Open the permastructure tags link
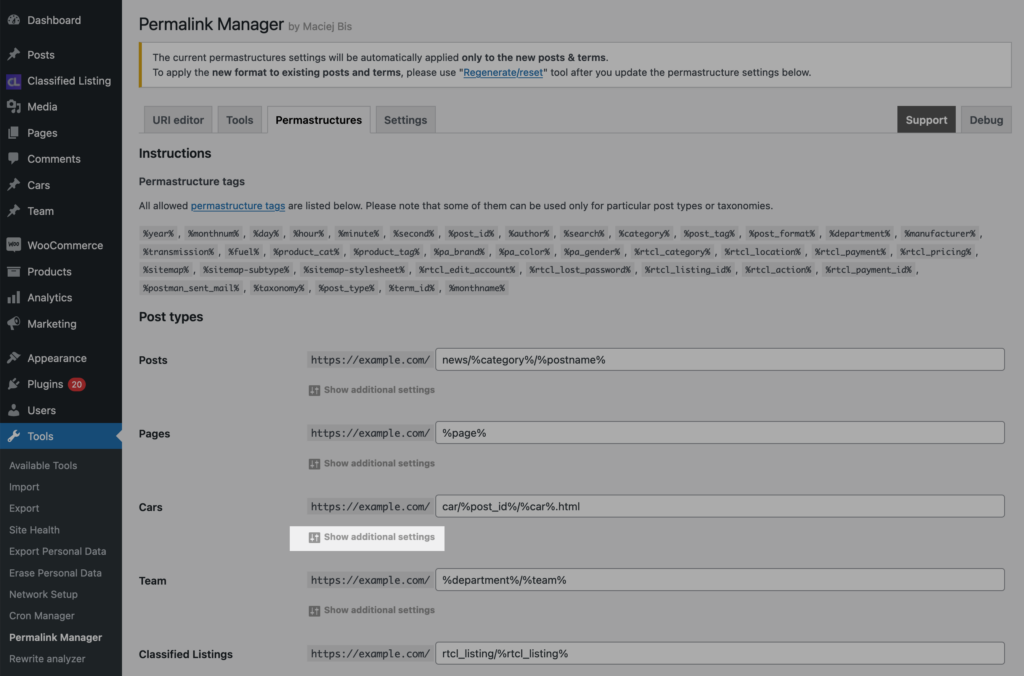This screenshot has height=676, width=1024. [238, 206]
